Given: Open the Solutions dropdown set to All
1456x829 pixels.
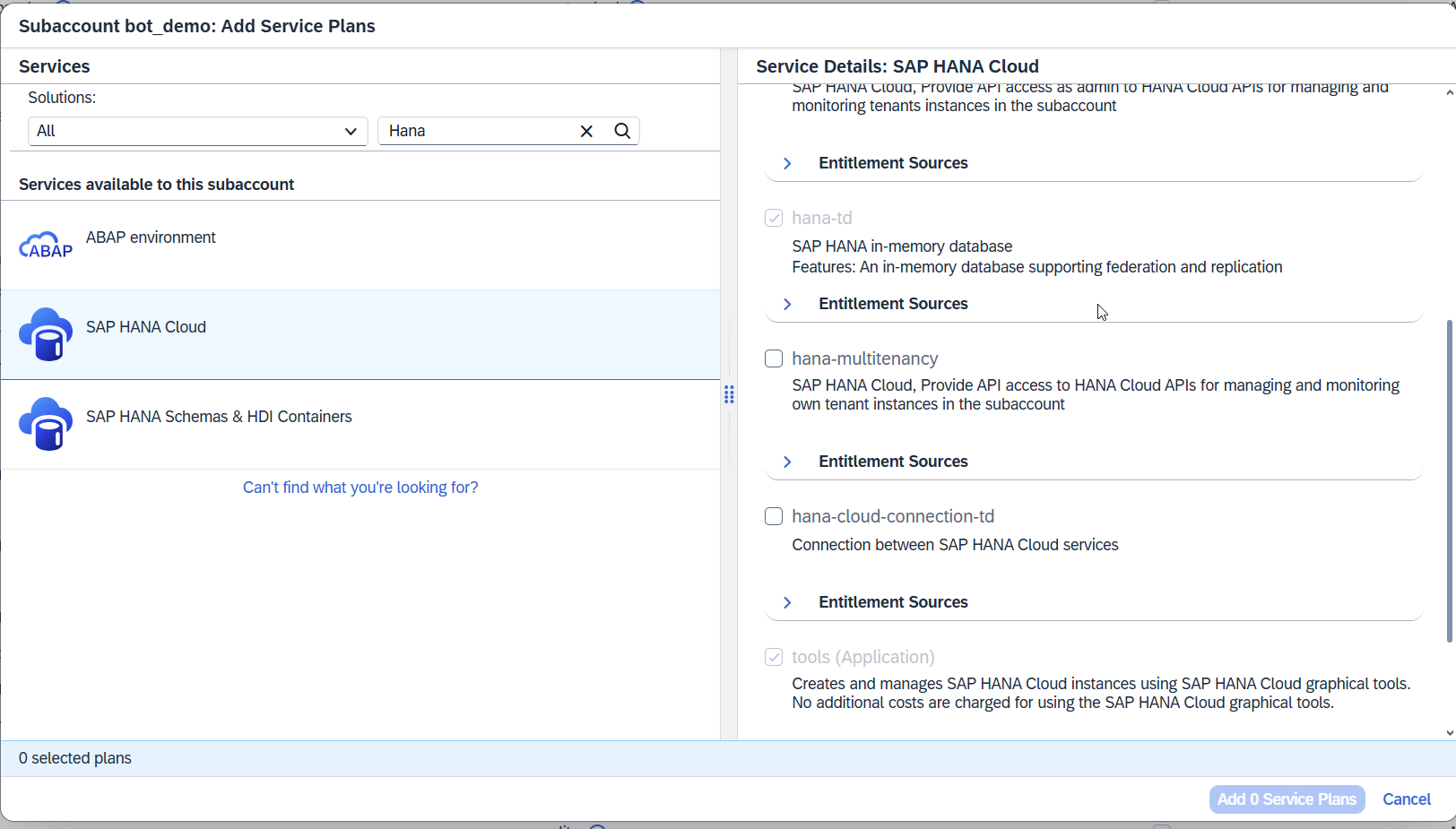Looking at the screenshot, I should coord(197,131).
